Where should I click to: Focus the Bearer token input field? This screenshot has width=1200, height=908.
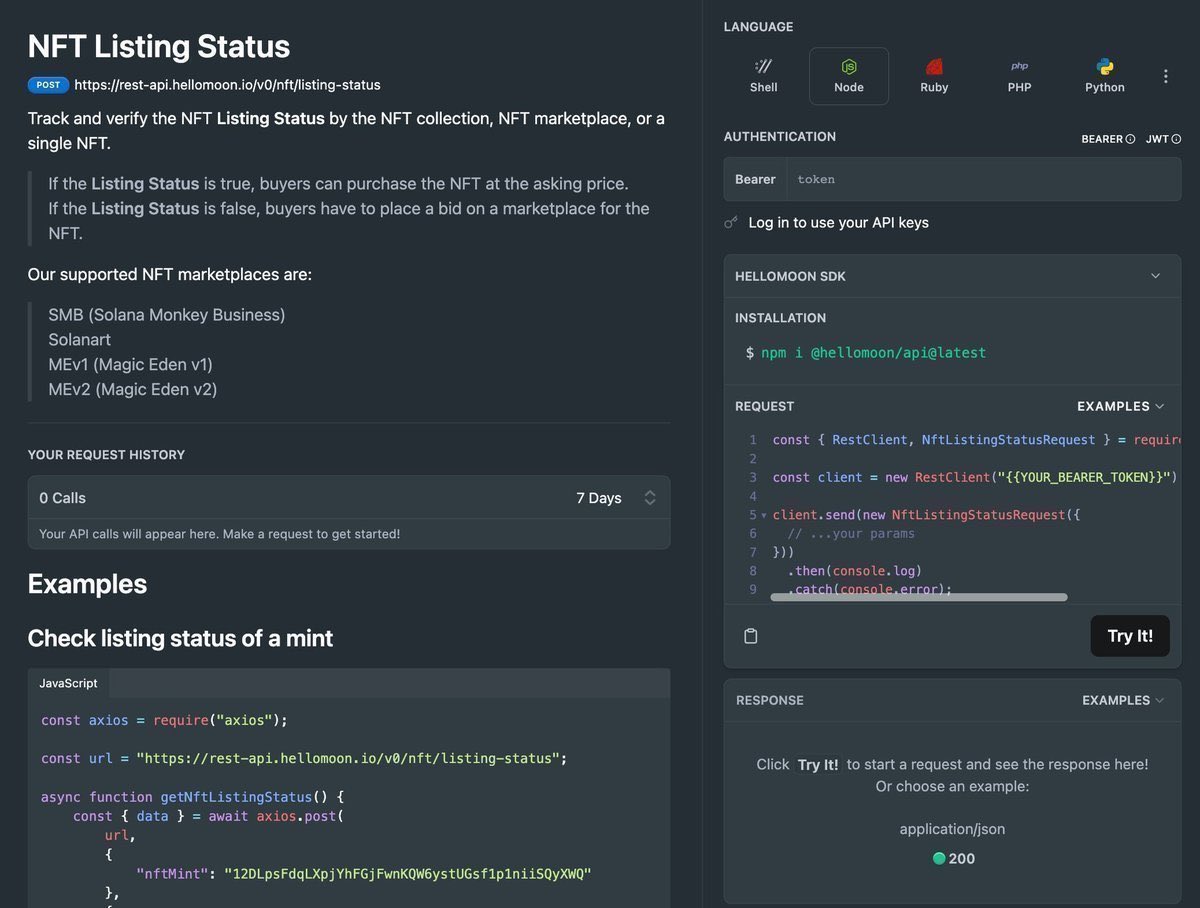pyautogui.click(x=982, y=179)
